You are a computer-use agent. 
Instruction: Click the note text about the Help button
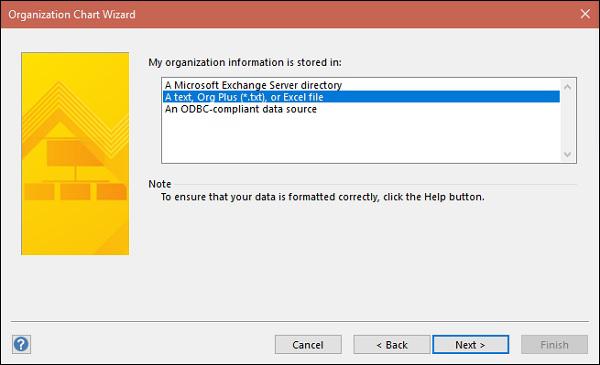pyautogui.click(x=323, y=197)
